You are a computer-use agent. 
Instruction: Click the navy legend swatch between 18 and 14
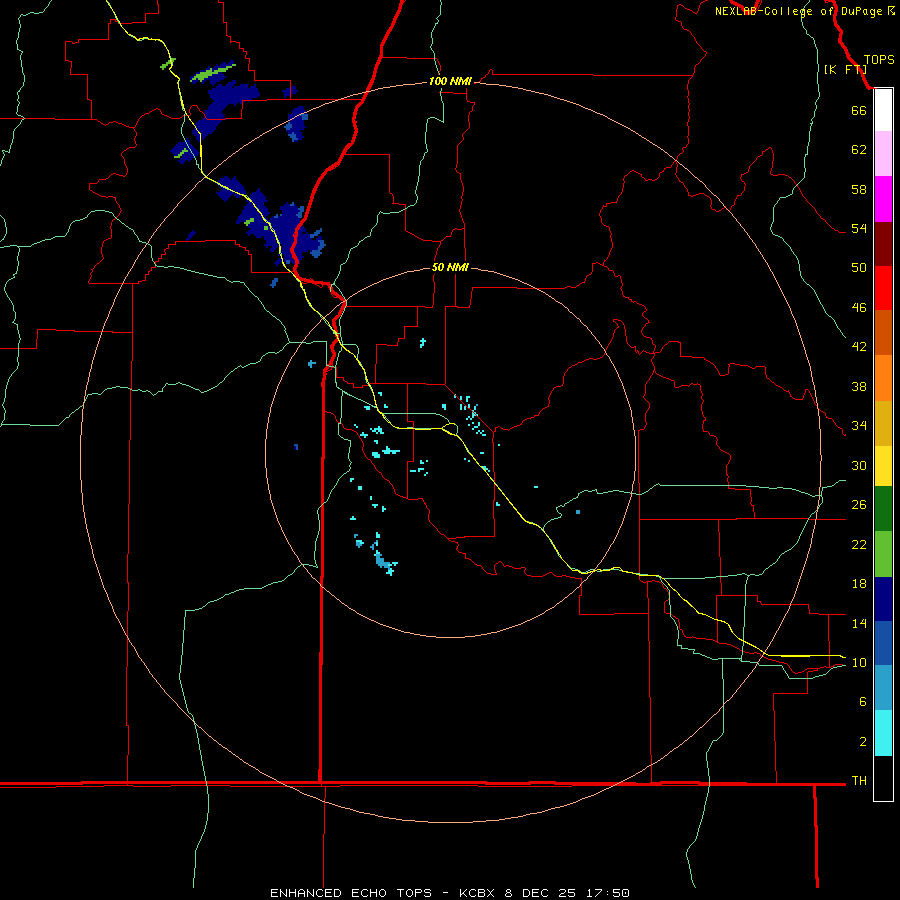883,599
